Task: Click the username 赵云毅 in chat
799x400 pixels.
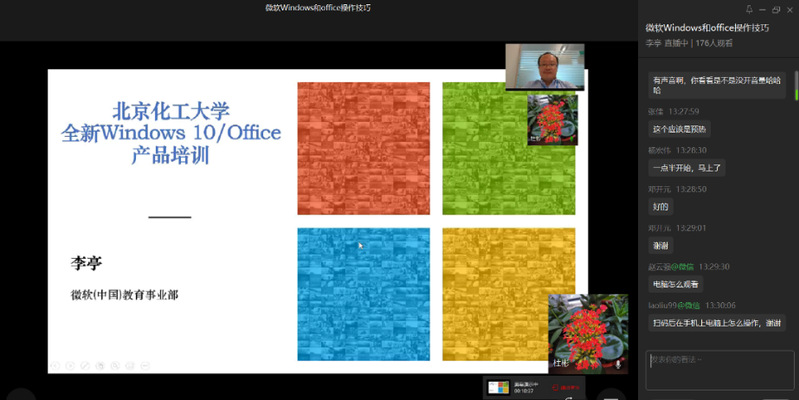Action: coord(659,267)
